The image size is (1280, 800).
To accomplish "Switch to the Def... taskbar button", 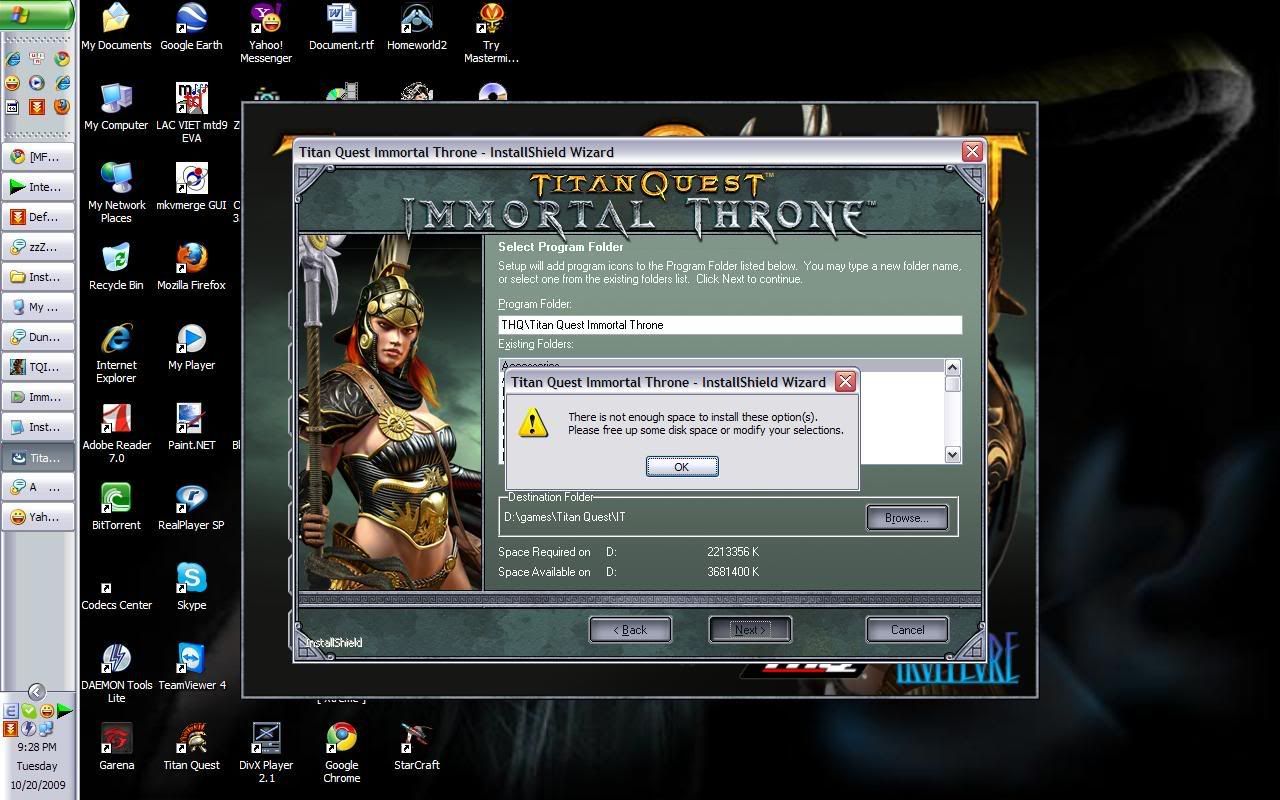I will tap(37, 217).
